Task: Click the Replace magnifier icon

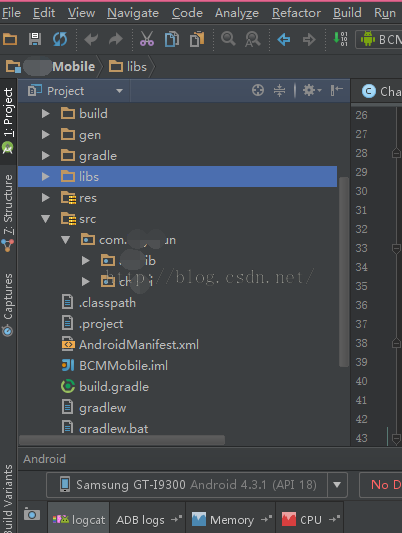Action: pyautogui.click(x=253, y=39)
